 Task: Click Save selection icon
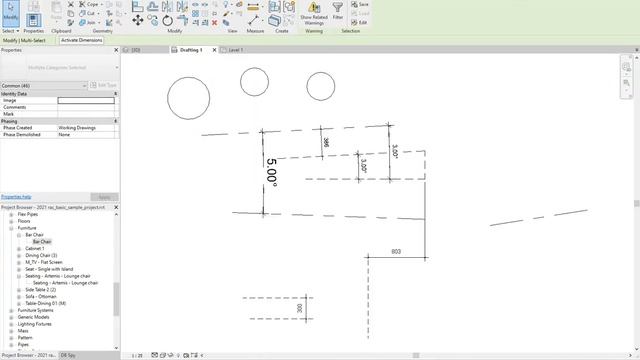tap(360, 4)
